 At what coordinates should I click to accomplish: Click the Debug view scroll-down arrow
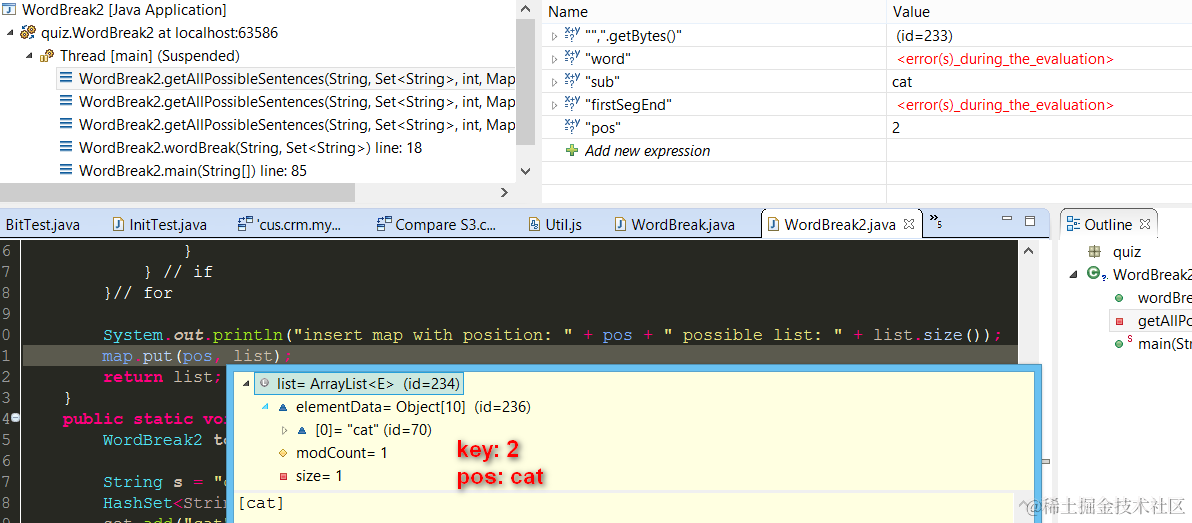click(524, 173)
